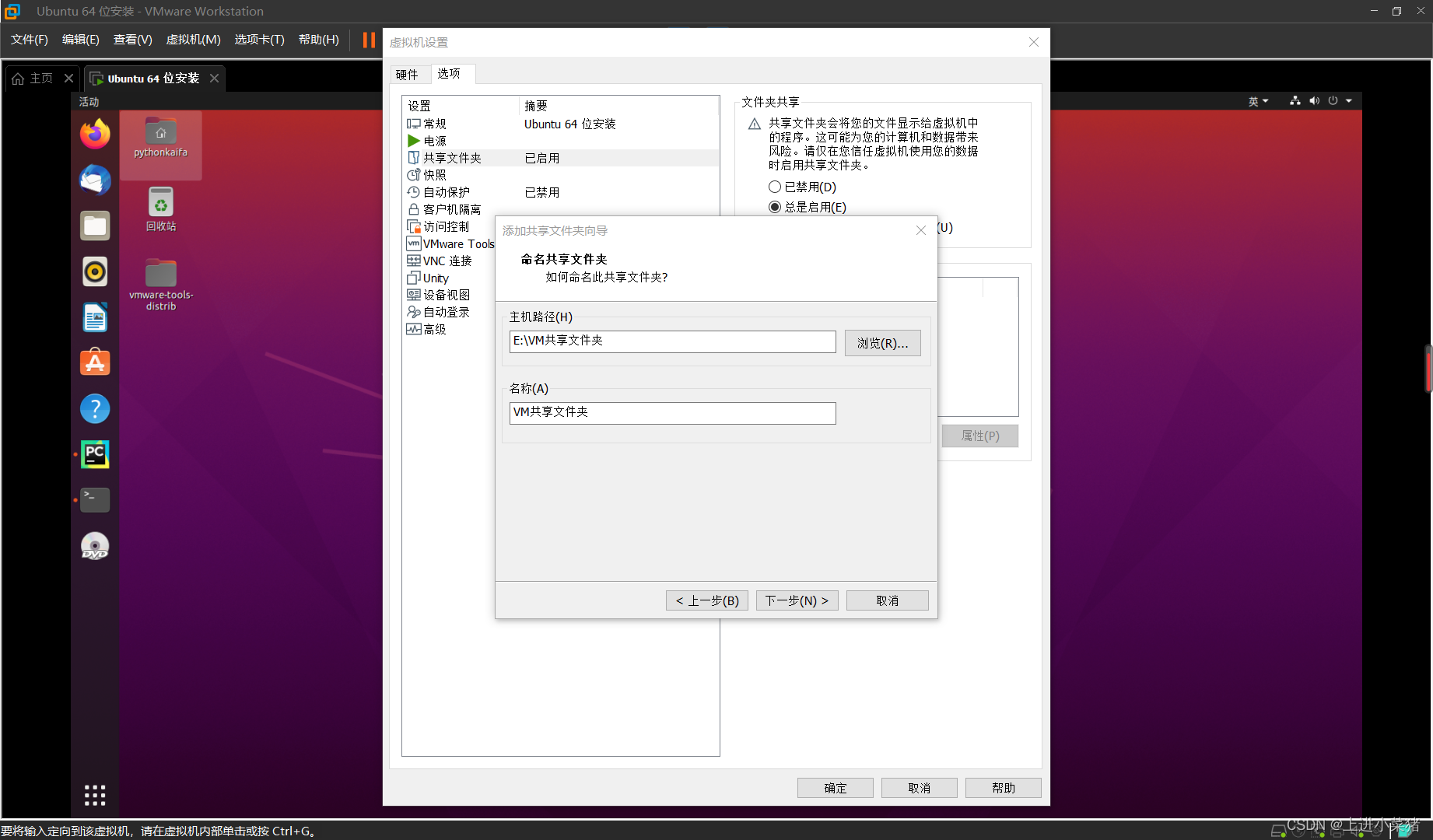The image size is (1433, 840).
Task: Select the 高级 advanced setting row
Action: pyautogui.click(x=450, y=329)
